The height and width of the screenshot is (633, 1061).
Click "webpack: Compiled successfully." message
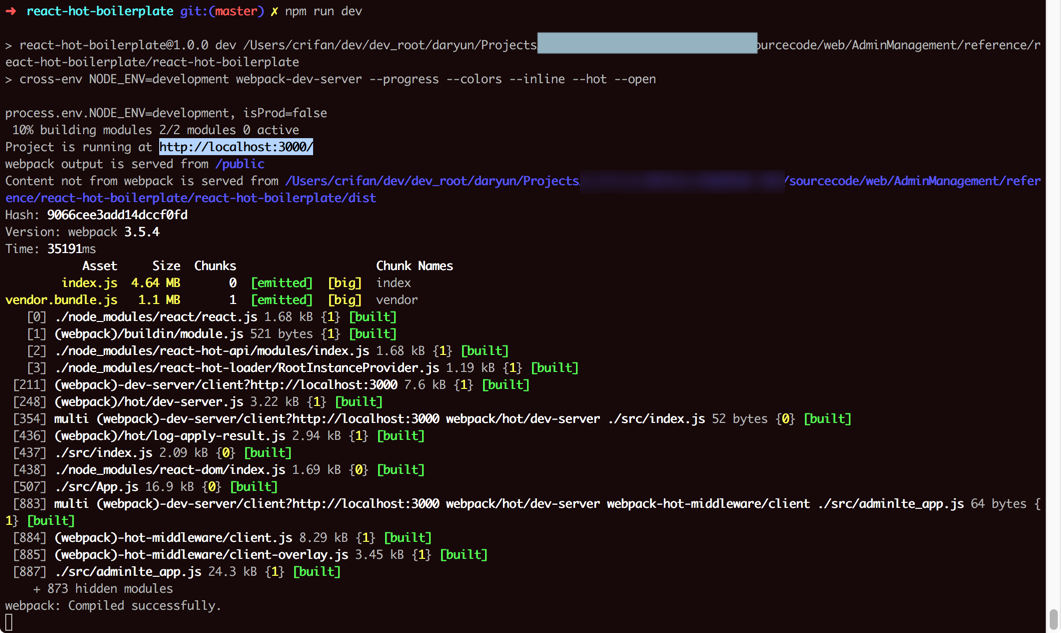tap(113, 606)
